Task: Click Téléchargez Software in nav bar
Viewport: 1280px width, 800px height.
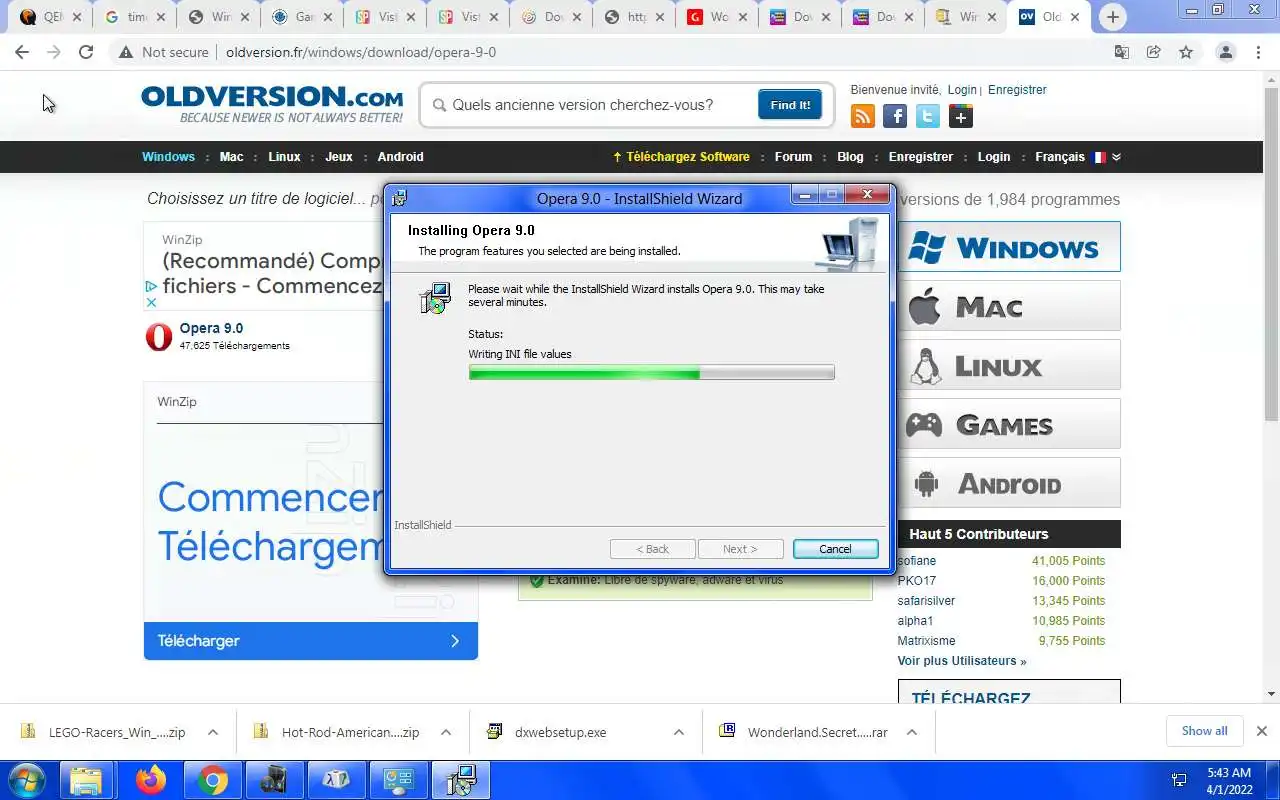Action: click(x=681, y=157)
